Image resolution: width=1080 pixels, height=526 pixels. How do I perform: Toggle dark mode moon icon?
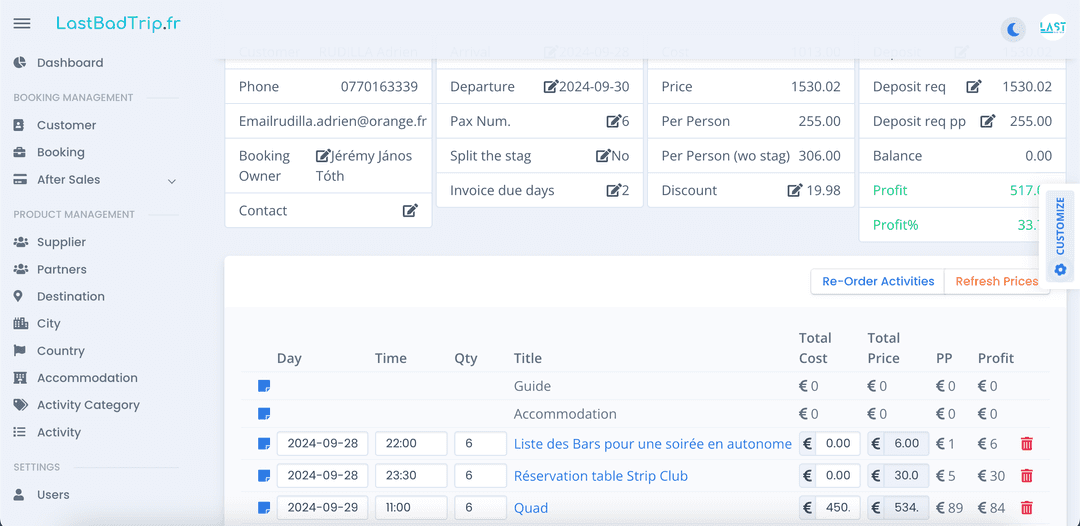[x=1013, y=30]
